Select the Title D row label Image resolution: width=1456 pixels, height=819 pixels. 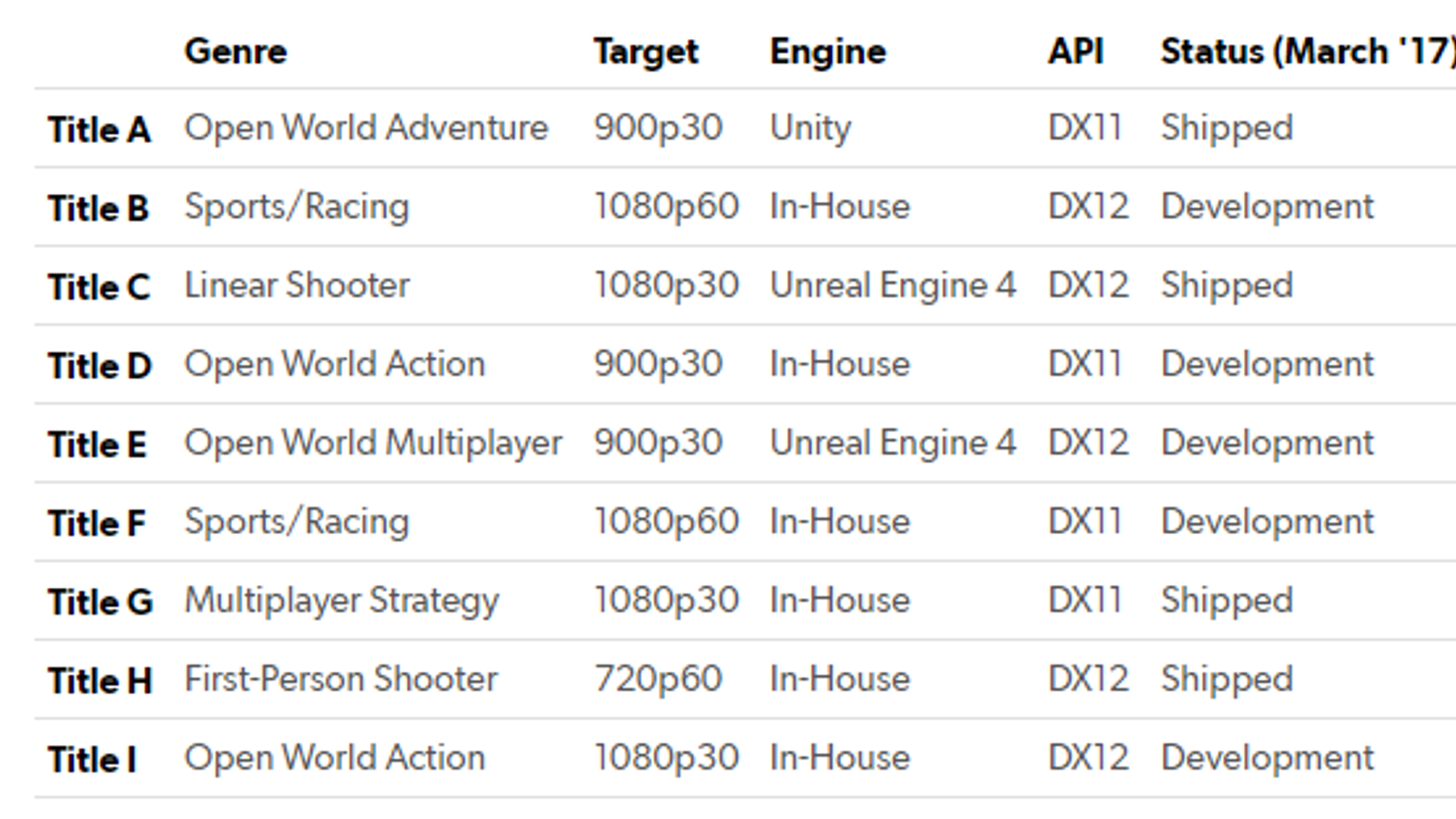click(99, 366)
